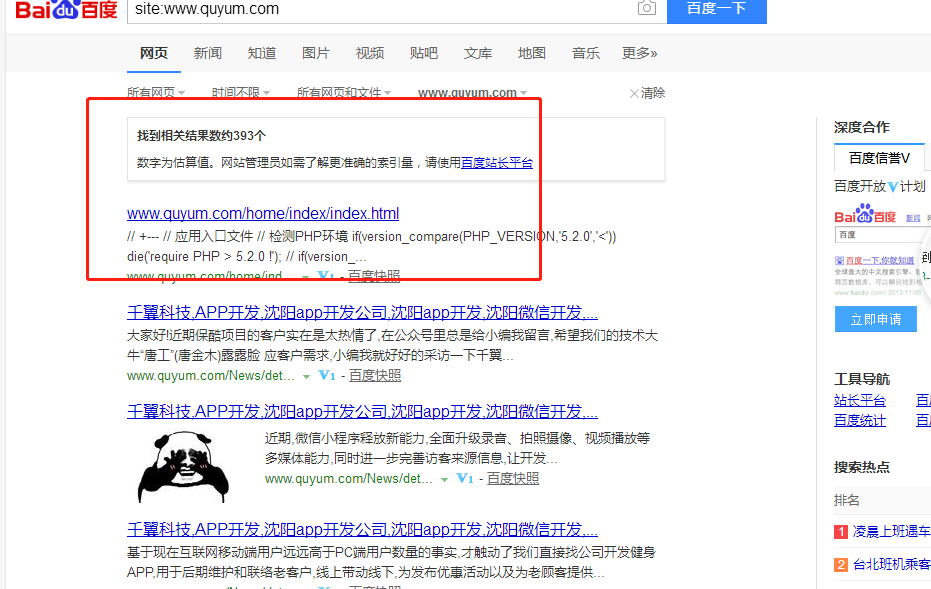Open the 图片 tab

pos(316,53)
